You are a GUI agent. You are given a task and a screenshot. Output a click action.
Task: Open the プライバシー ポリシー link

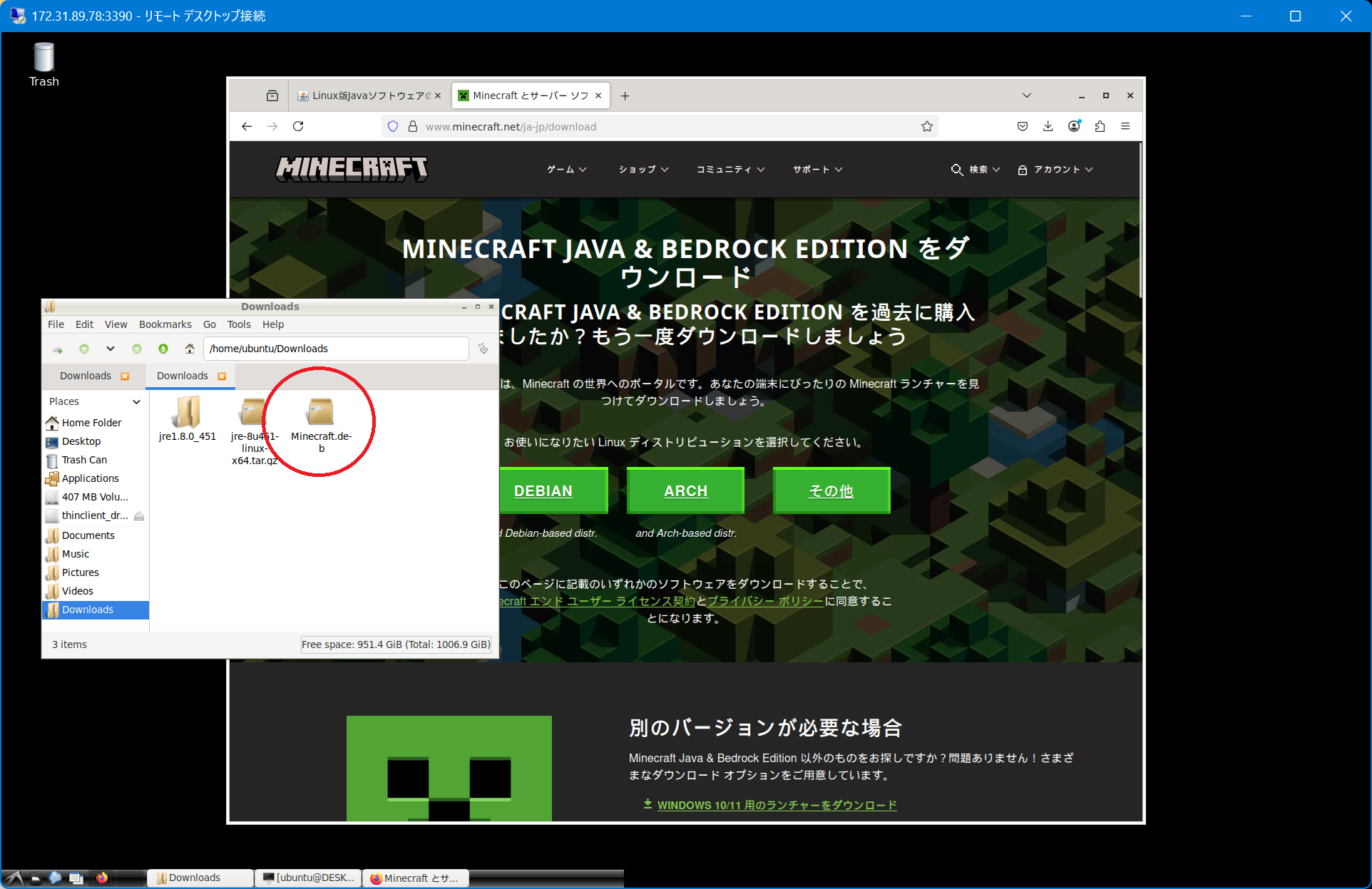765,601
